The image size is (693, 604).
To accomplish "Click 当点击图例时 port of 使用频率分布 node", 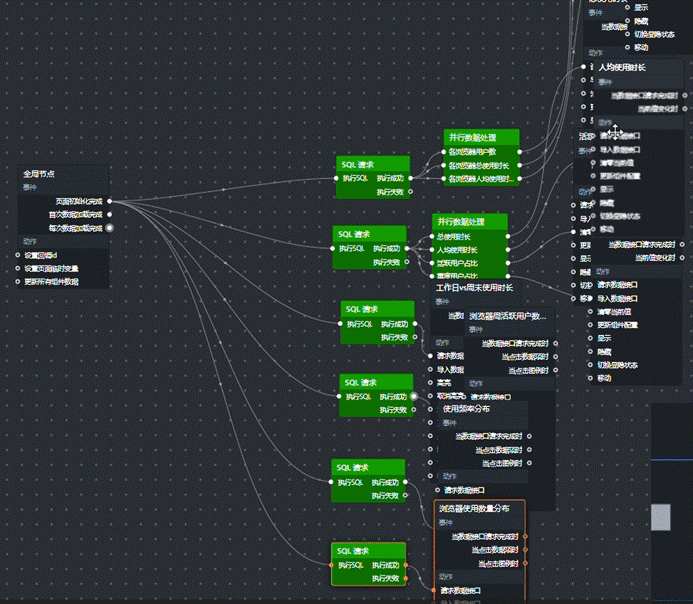I will (x=529, y=463).
